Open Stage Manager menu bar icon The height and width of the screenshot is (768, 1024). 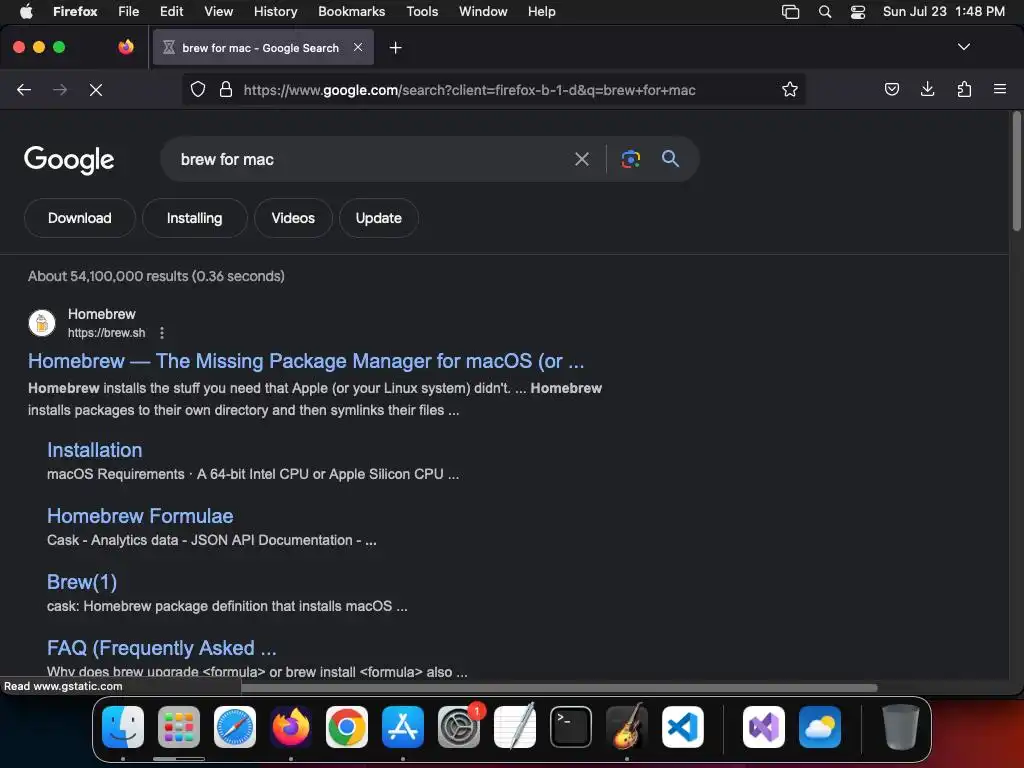(790, 12)
